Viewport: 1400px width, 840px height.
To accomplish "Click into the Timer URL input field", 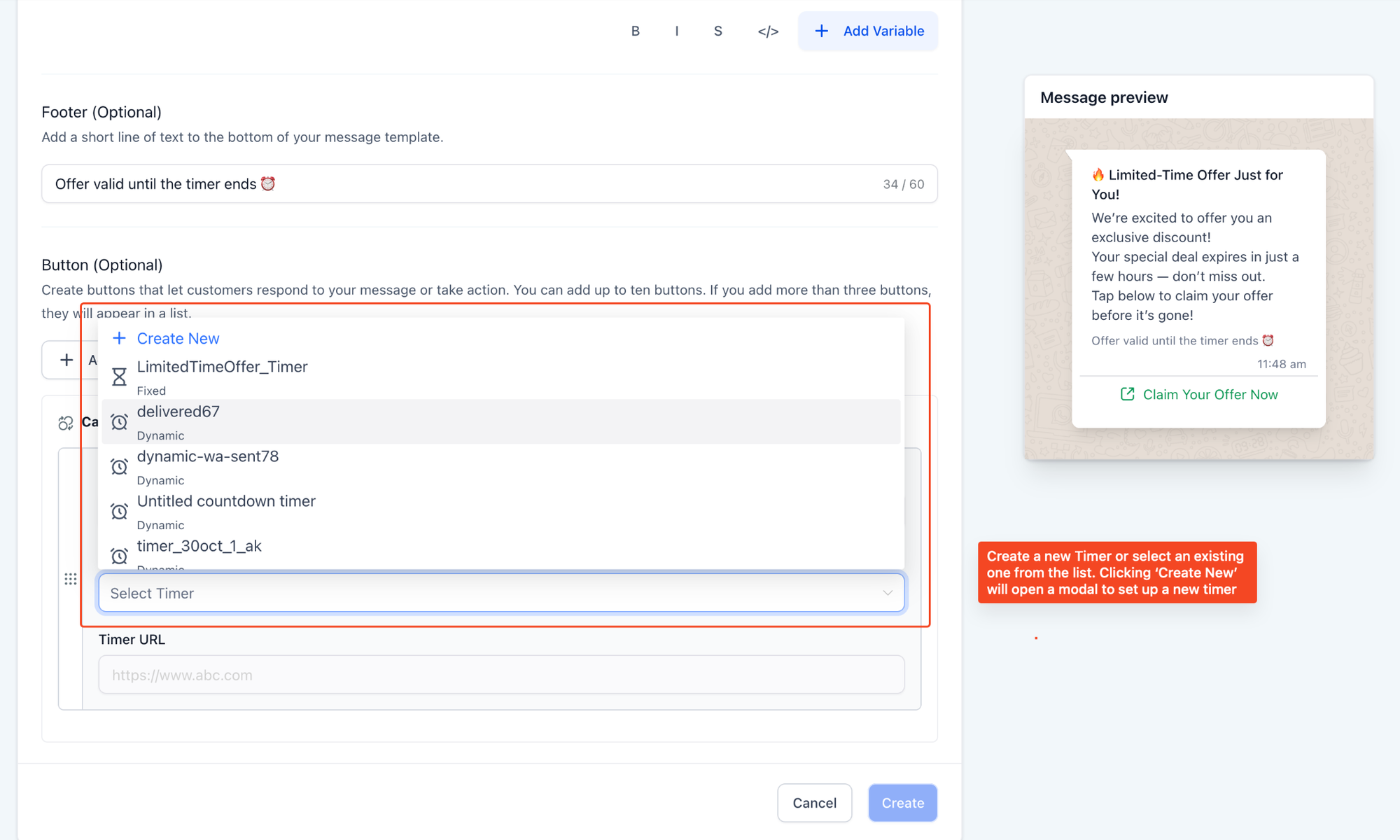I will pyautogui.click(x=500, y=675).
